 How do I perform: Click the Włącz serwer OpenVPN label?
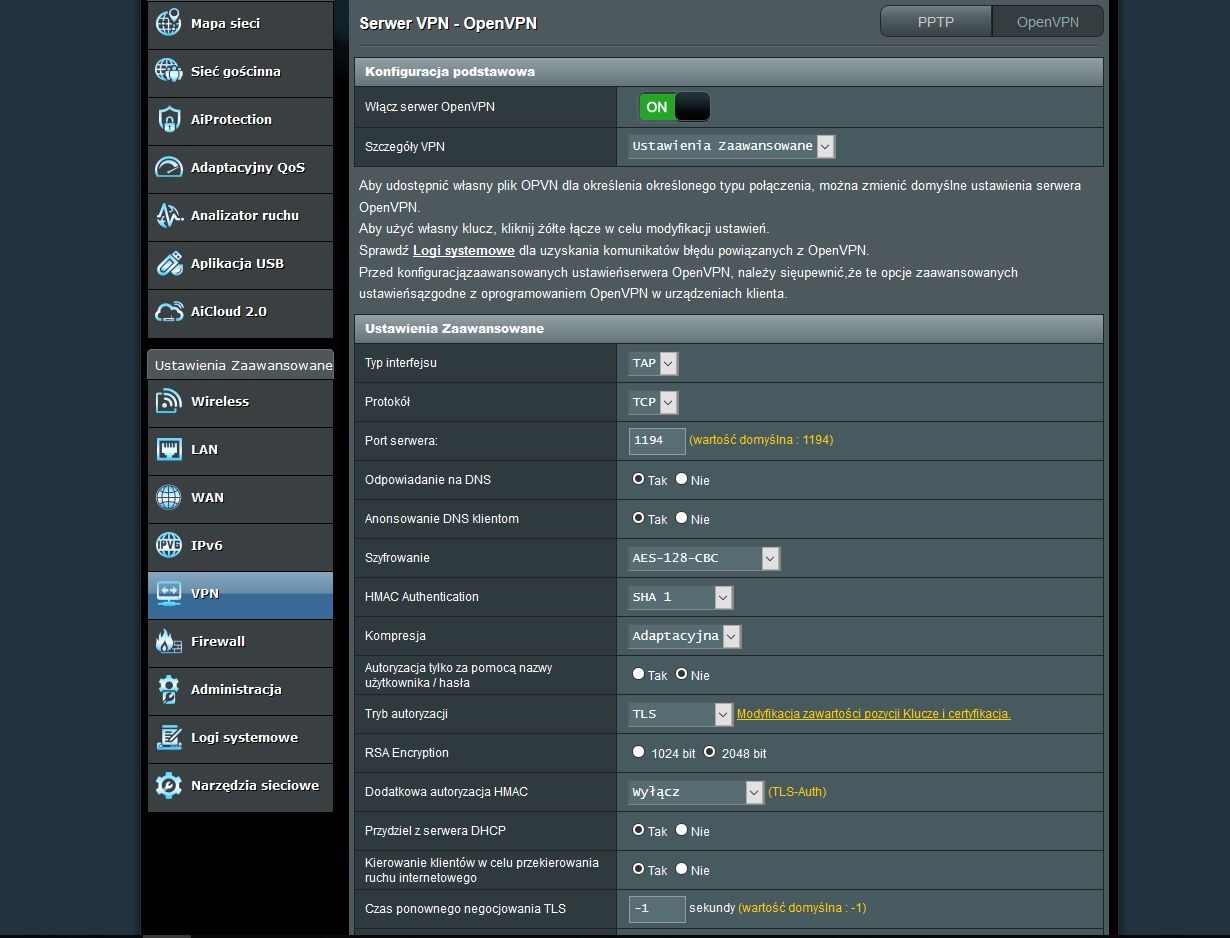pyautogui.click(x=430, y=107)
